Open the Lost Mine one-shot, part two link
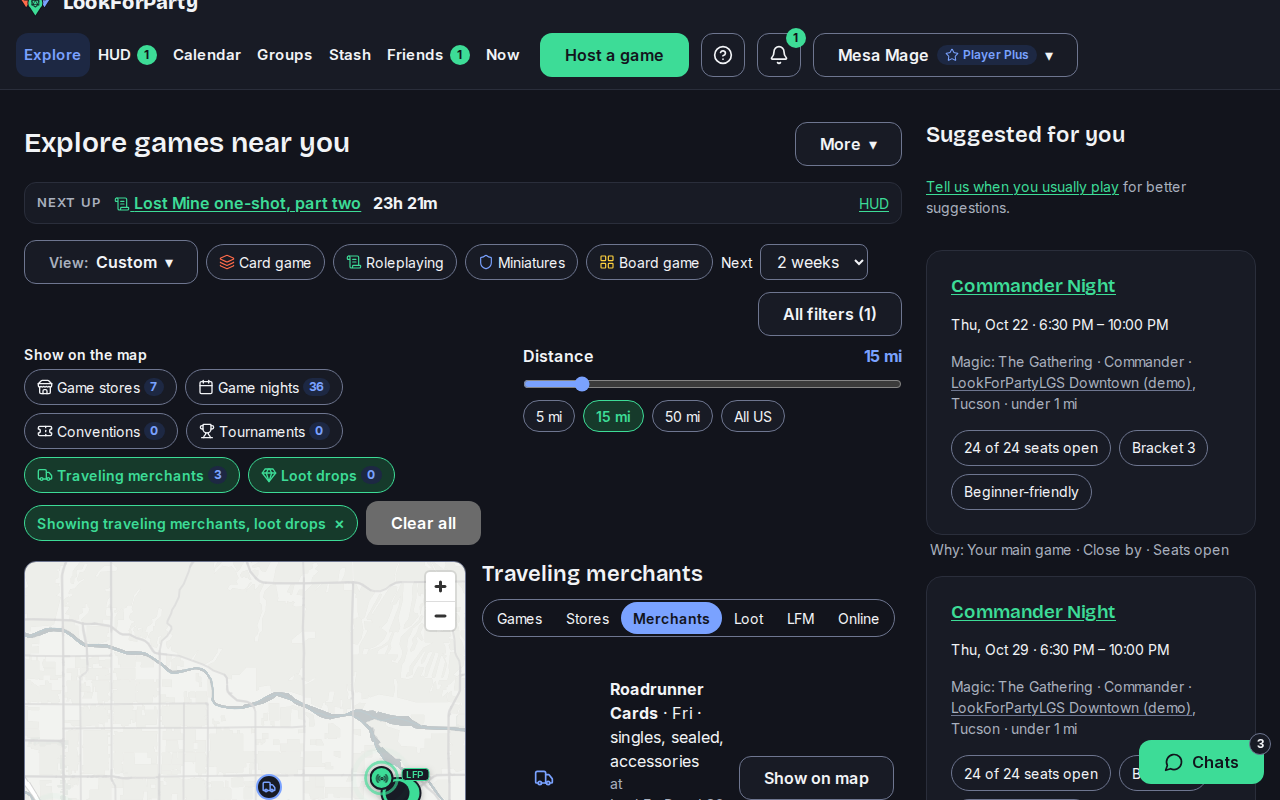This screenshot has width=1280, height=800. click(x=247, y=203)
